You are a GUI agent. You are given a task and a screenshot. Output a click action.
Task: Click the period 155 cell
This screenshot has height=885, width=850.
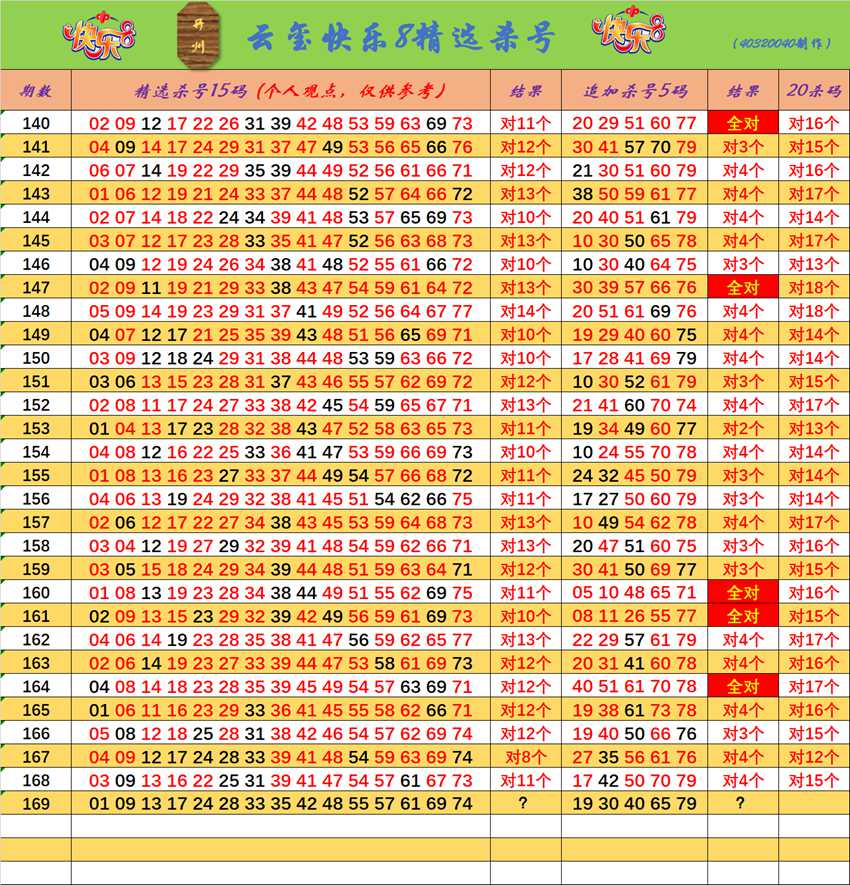[x=36, y=475]
